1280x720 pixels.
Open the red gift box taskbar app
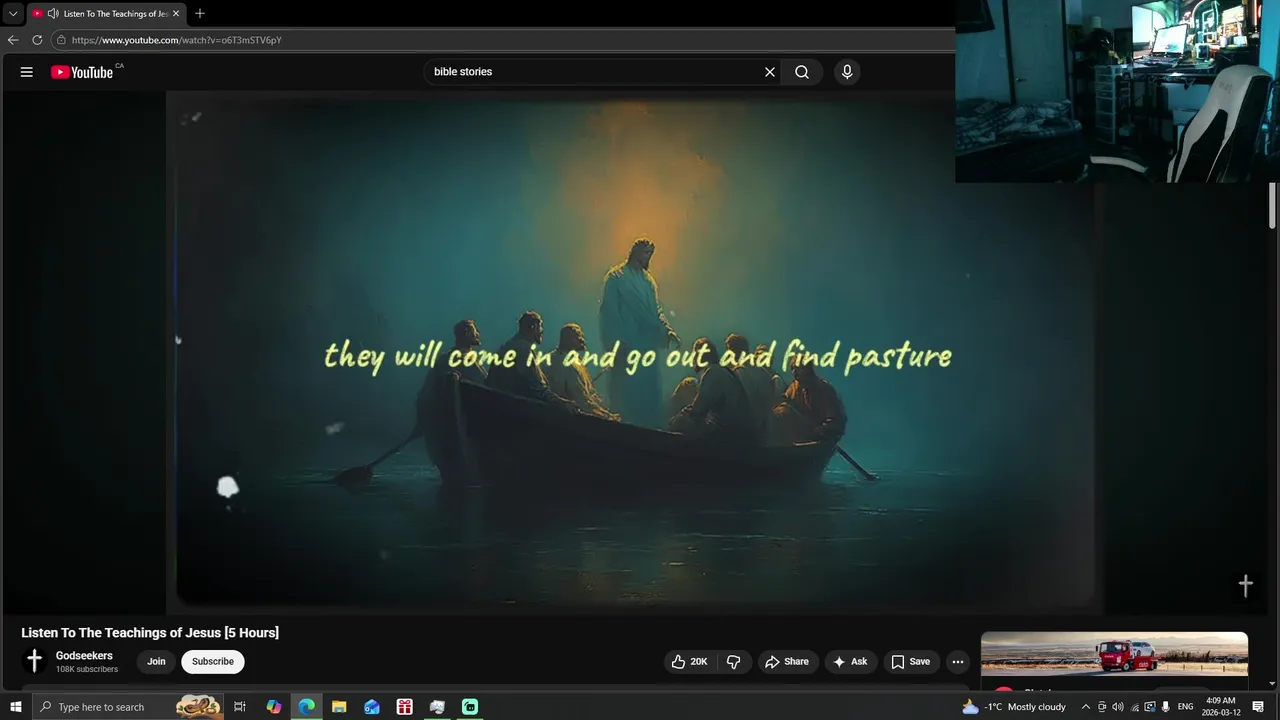tap(405, 707)
